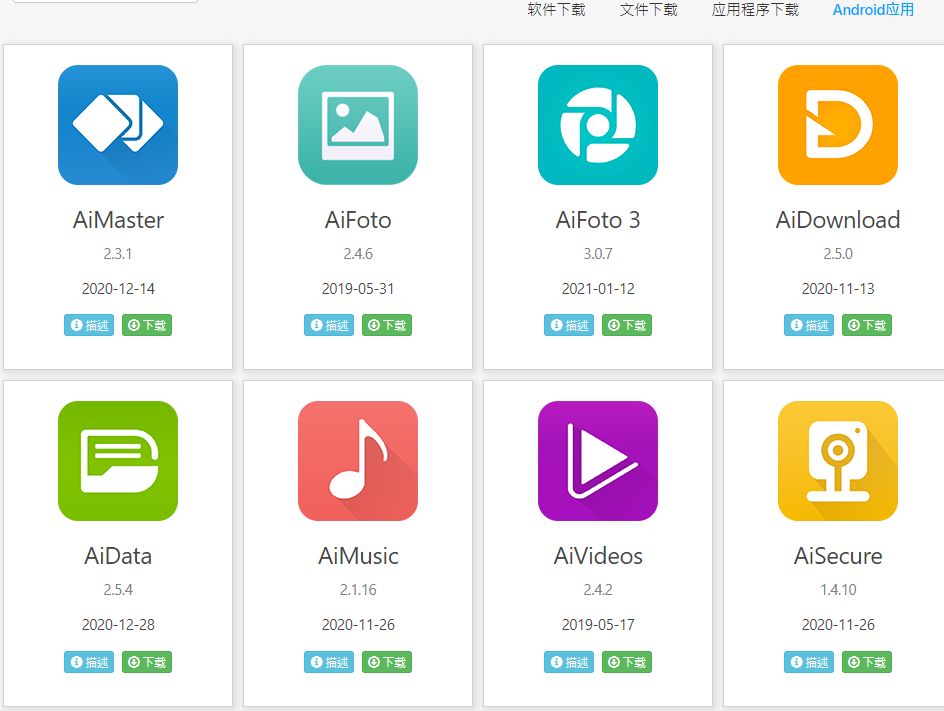Image resolution: width=944 pixels, height=711 pixels.
Task: Show description for AiFoto 2.4.6
Action: [x=329, y=325]
